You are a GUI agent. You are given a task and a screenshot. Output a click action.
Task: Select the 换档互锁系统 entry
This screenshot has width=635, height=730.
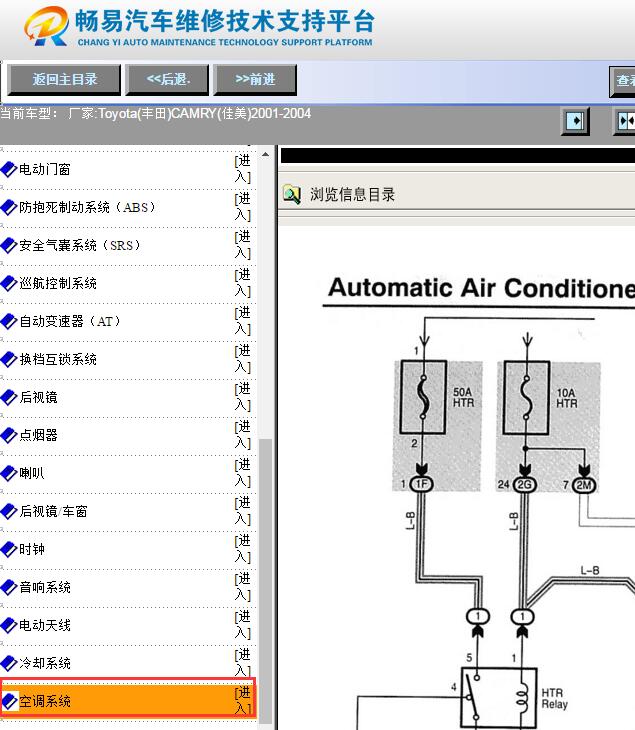pyautogui.click(x=58, y=359)
